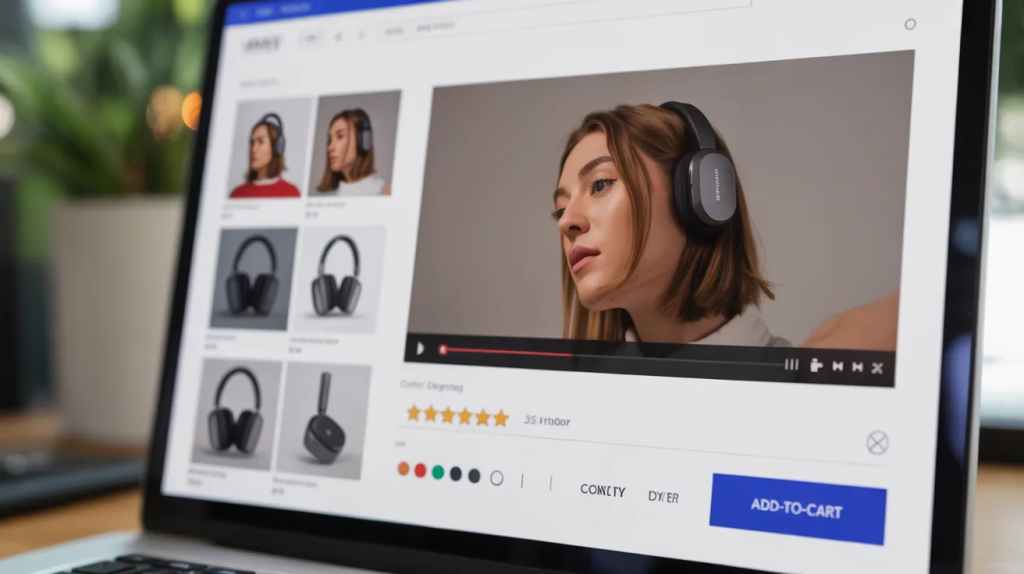Click the skip icon beside the X icon

(857, 367)
